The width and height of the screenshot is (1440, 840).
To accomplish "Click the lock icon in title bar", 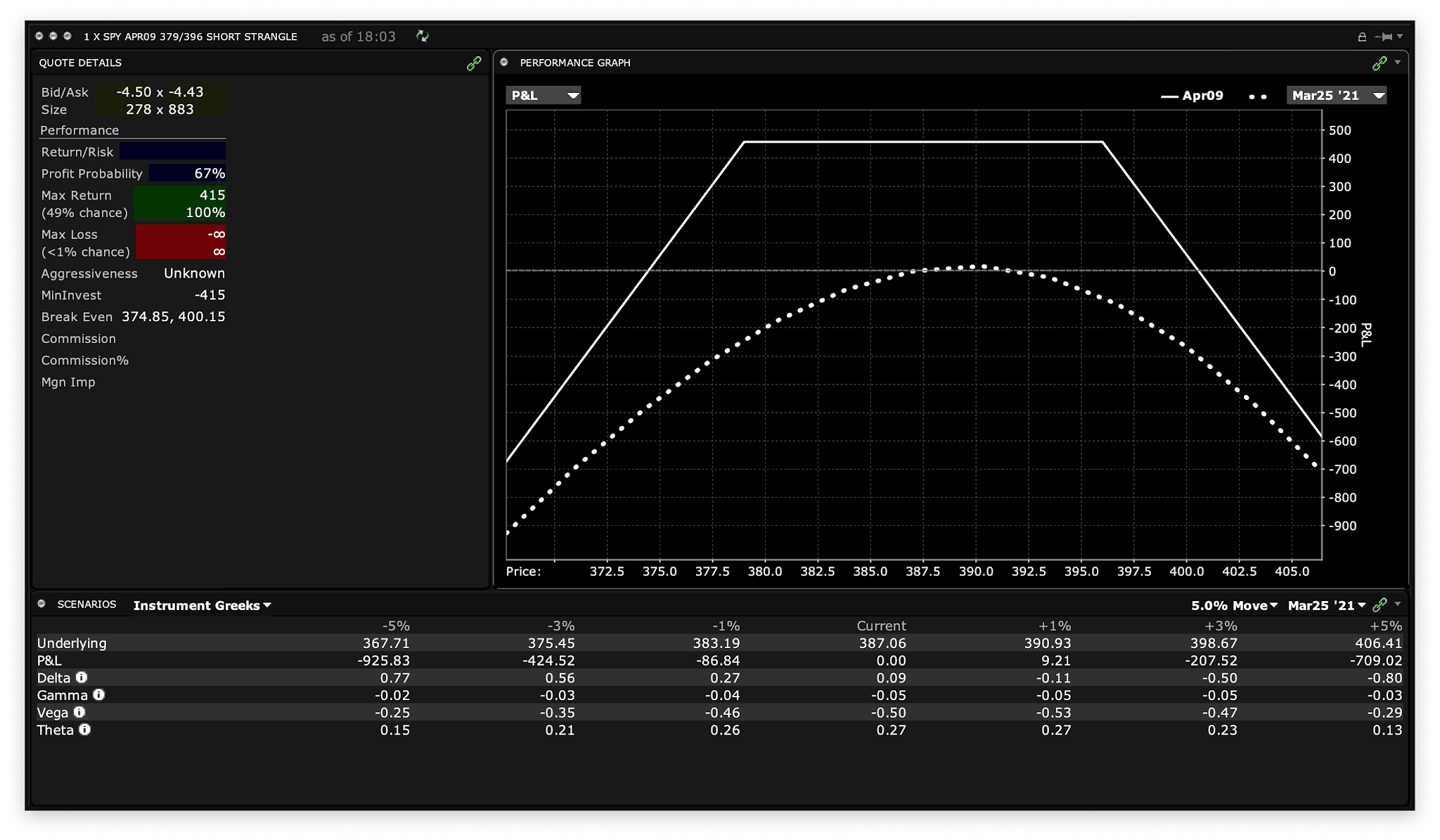I will coord(1362,37).
